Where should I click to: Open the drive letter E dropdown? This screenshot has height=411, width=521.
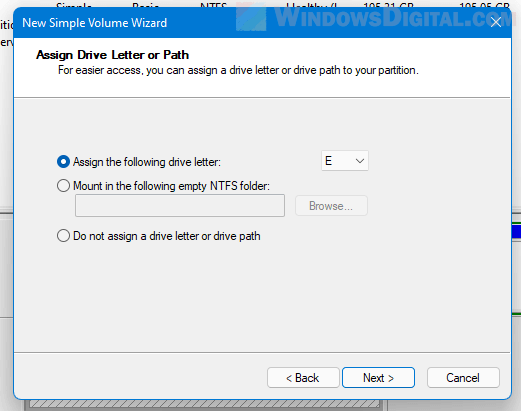(x=345, y=161)
